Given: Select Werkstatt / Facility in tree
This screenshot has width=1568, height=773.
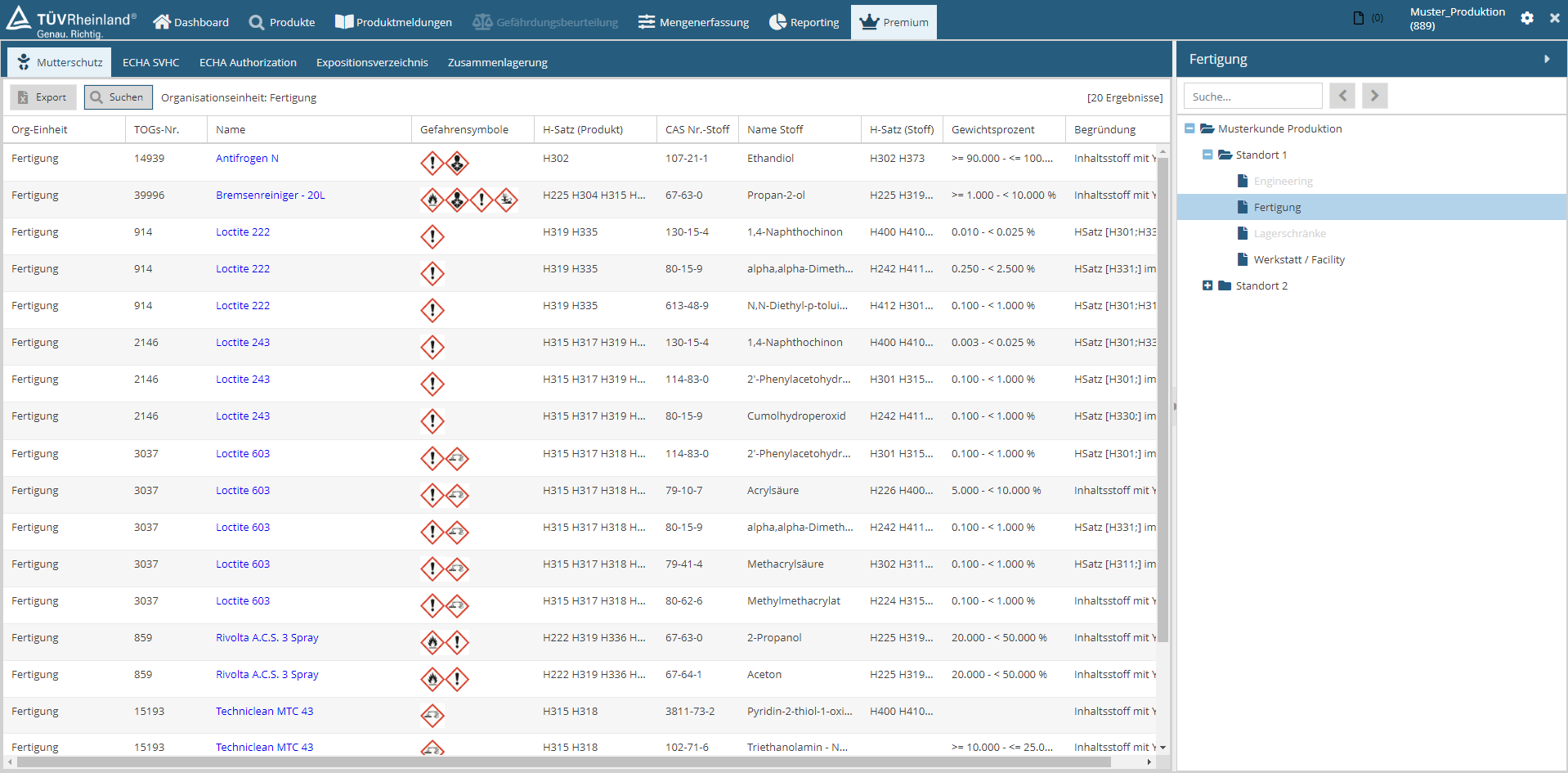Looking at the screenshot, I should coord(1298,259).
